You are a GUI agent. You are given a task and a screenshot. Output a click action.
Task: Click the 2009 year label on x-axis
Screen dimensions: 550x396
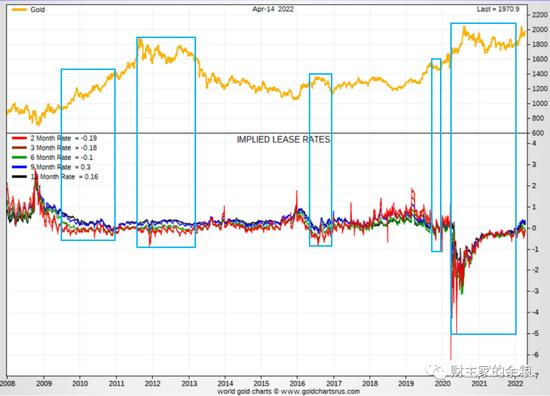pos(44,383)
